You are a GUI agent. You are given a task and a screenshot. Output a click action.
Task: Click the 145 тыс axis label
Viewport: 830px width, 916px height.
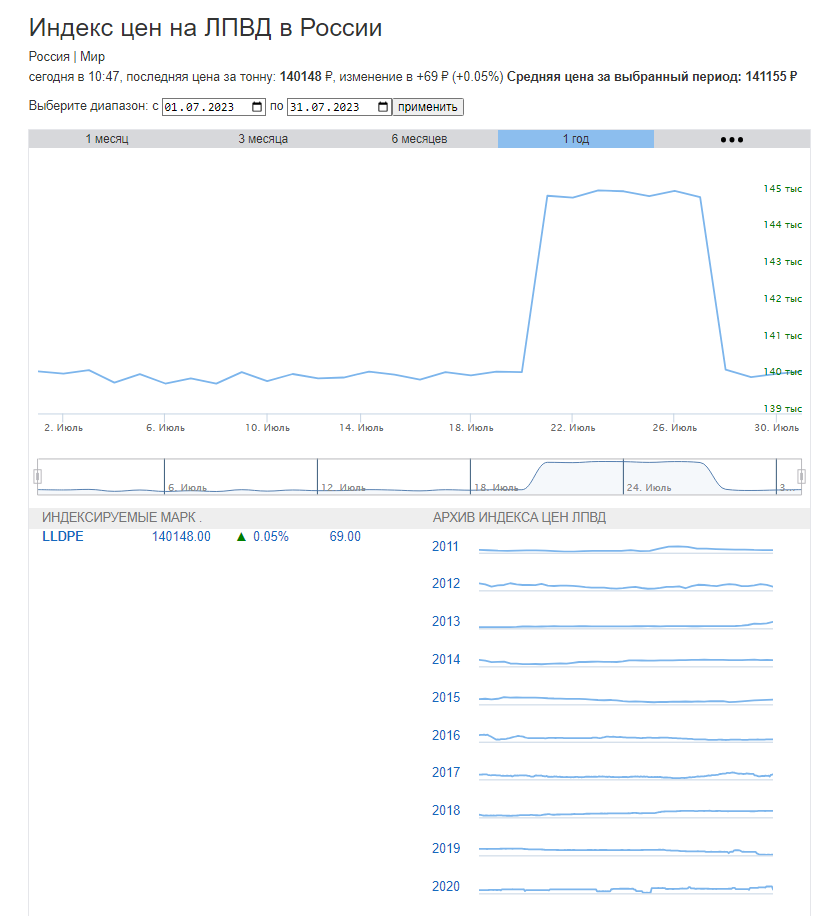coord(783,189)
